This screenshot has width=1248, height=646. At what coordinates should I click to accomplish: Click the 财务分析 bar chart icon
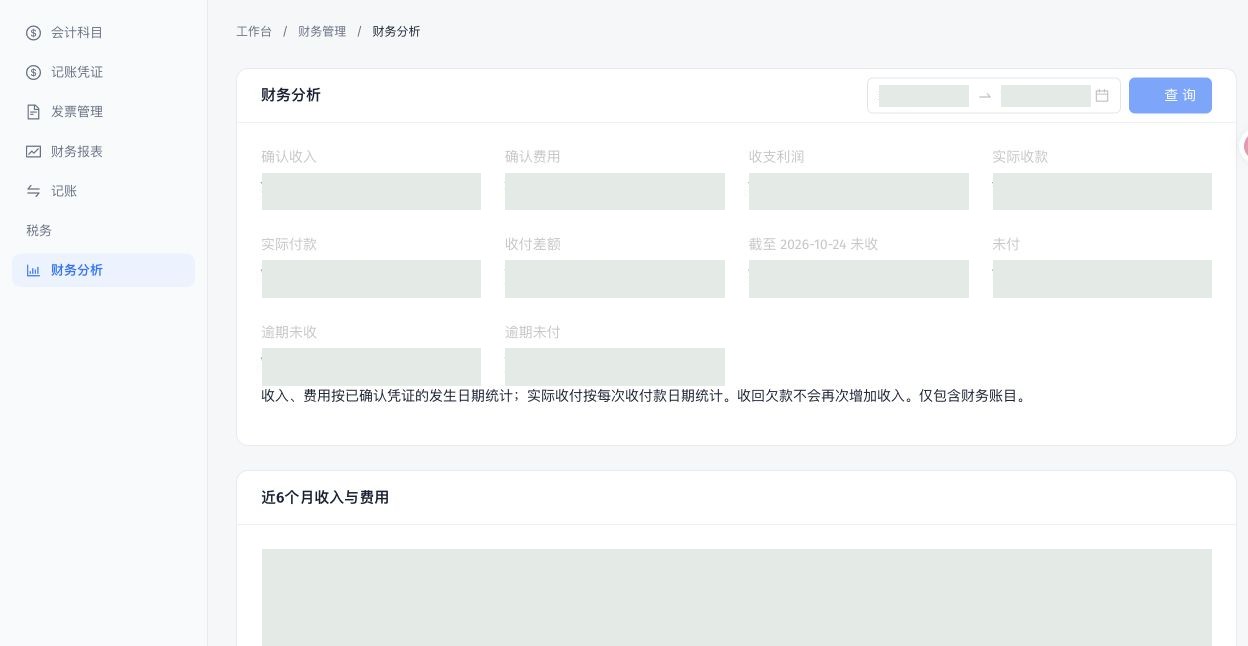(x=33, y=270)
